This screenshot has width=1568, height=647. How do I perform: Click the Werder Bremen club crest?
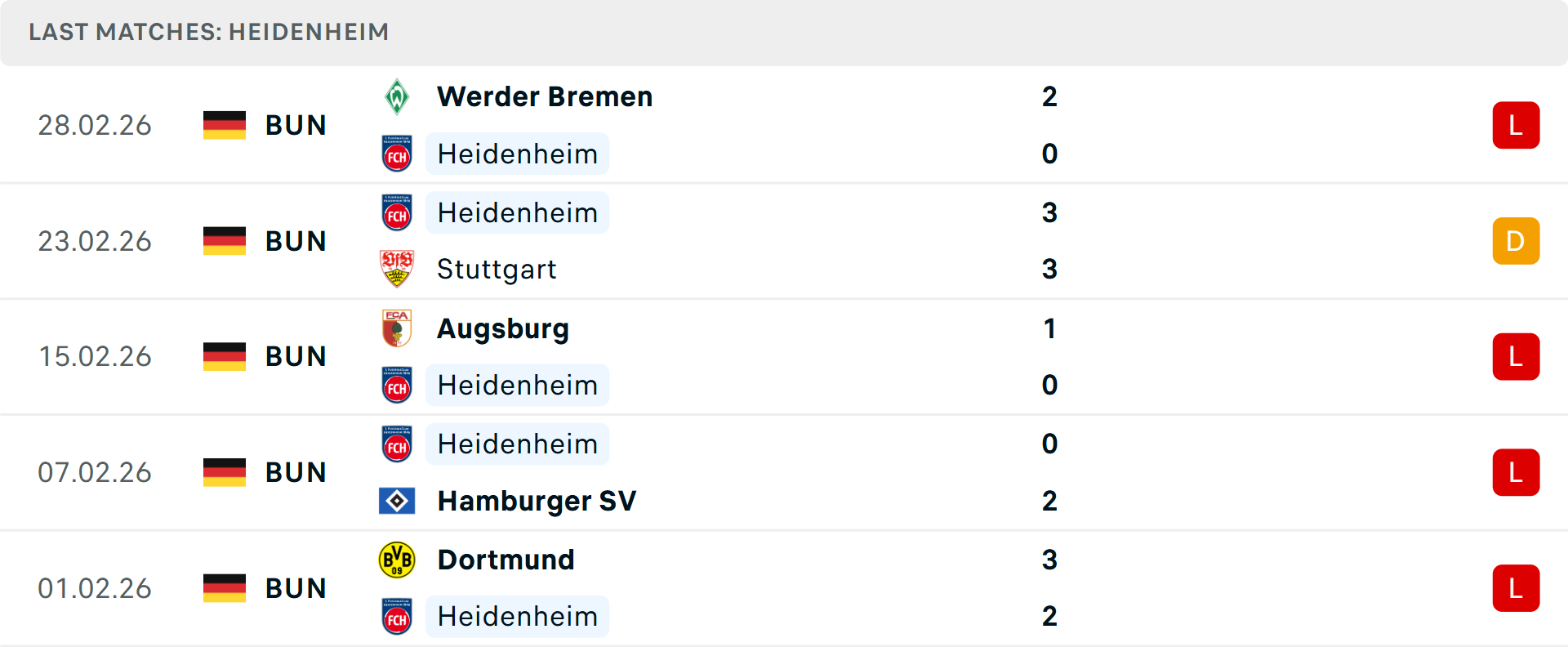click(x=398, y=96)
